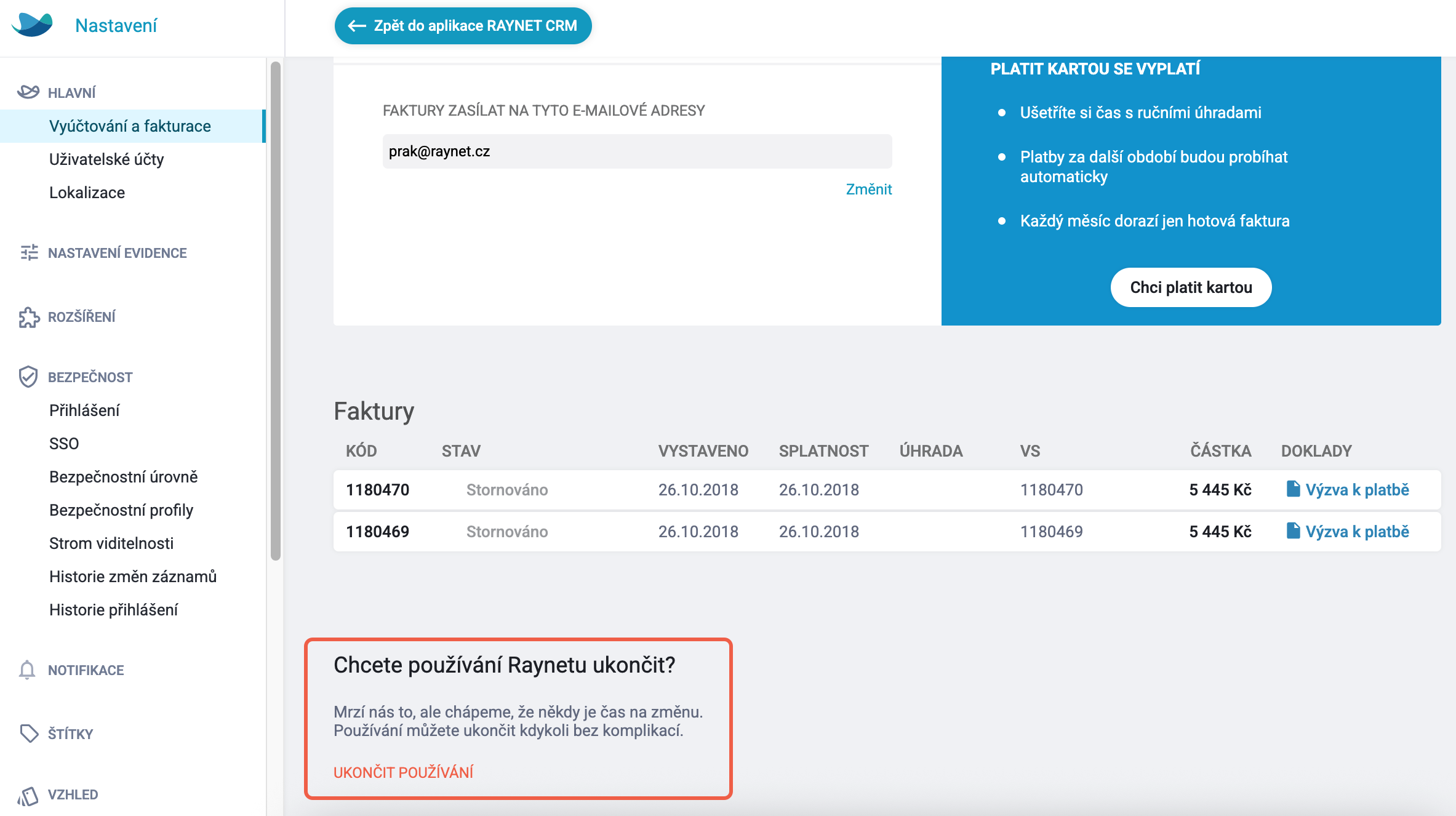Click the Rozšíření puzzle icon

click(x=29, y=317)
